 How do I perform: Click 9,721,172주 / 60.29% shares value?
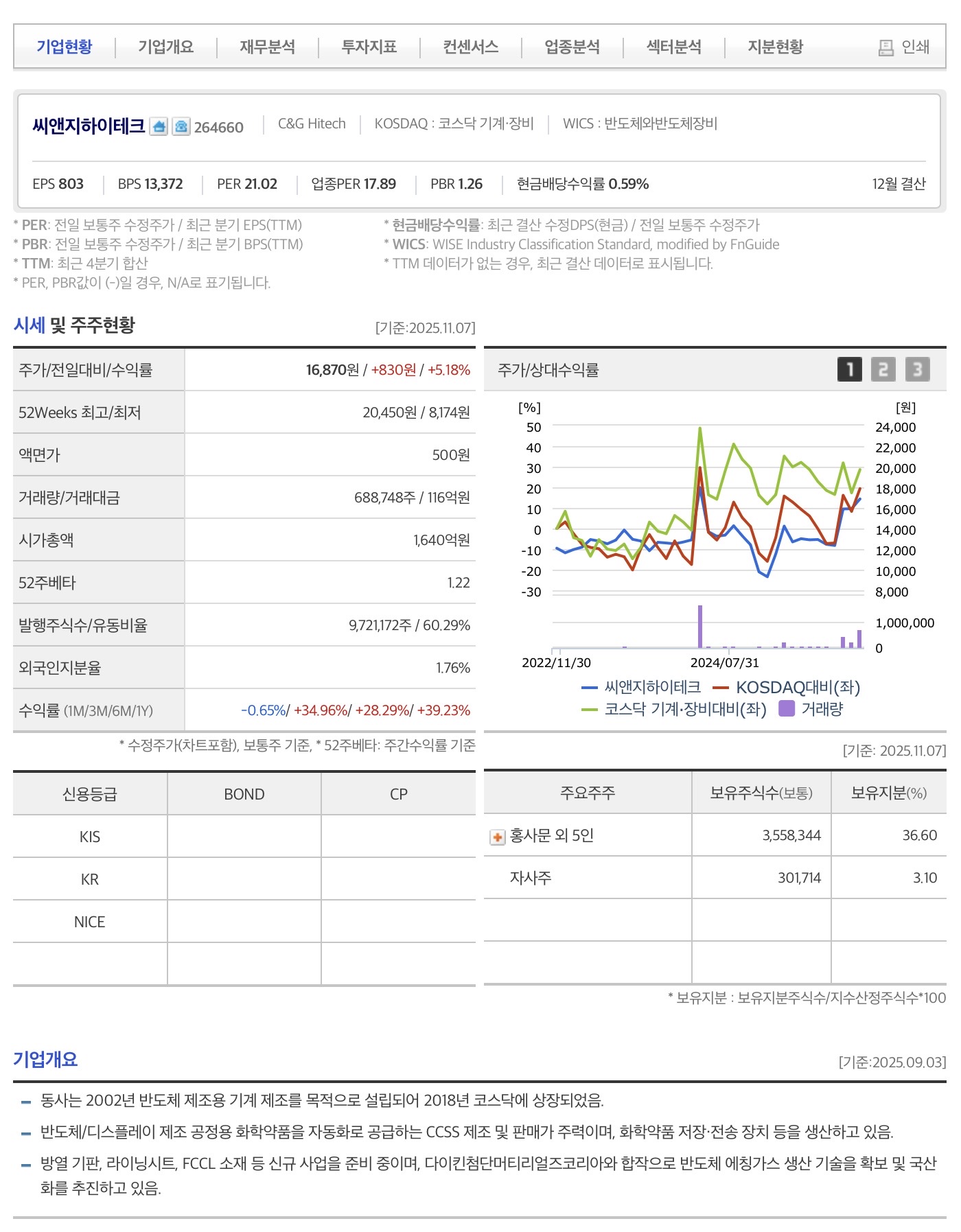[410, 625]
